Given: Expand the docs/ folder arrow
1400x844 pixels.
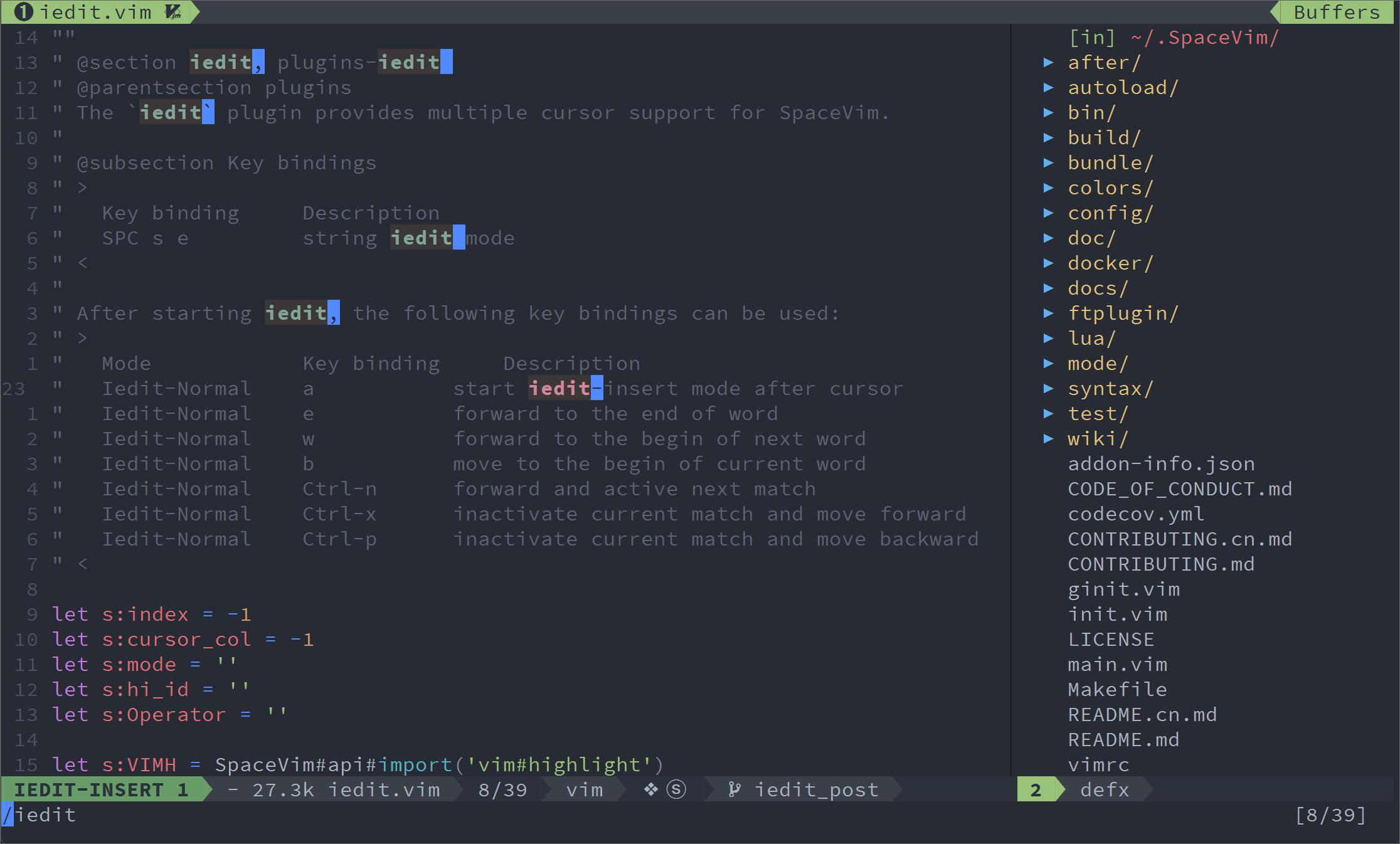Looking at the screenshot, I should click(x=1048, y=288).
